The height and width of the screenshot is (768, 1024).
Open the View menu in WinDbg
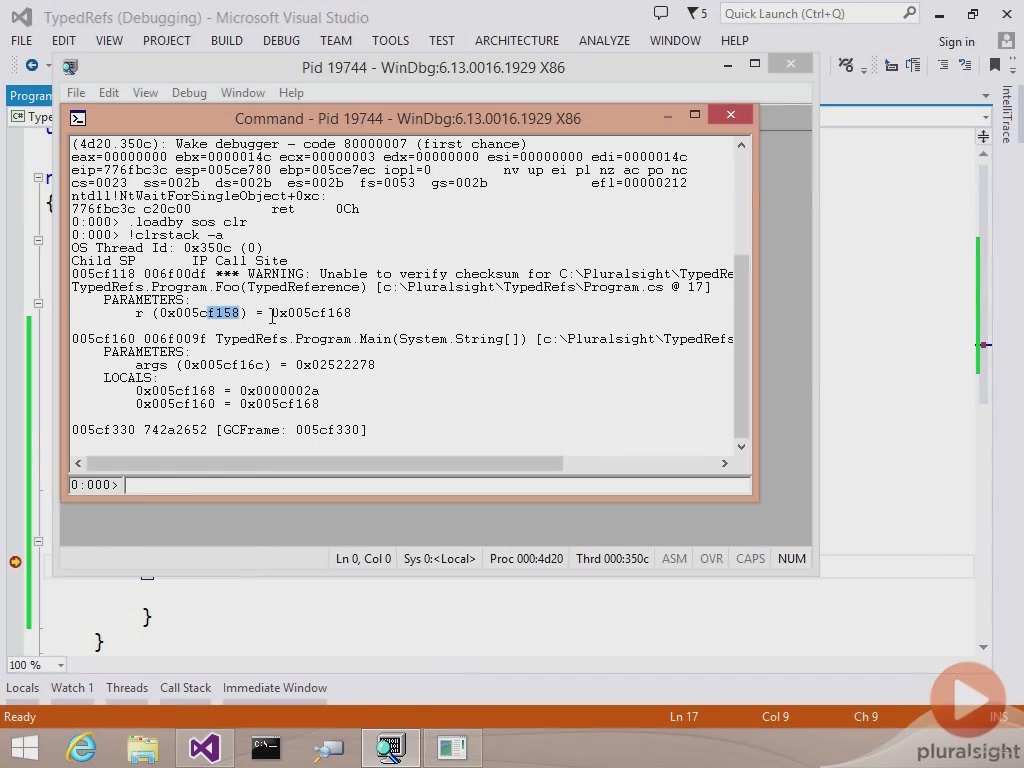(145, 93)
